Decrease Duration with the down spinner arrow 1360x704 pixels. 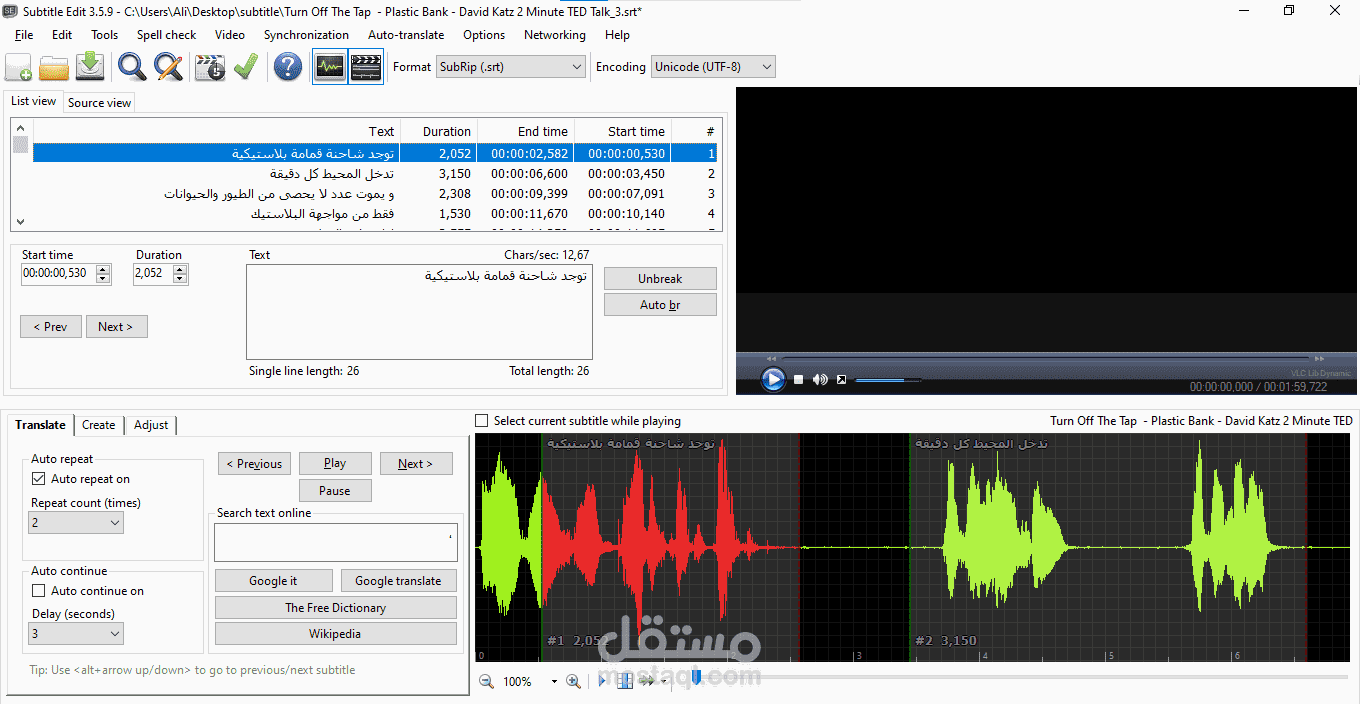click(x=180, y=279)
